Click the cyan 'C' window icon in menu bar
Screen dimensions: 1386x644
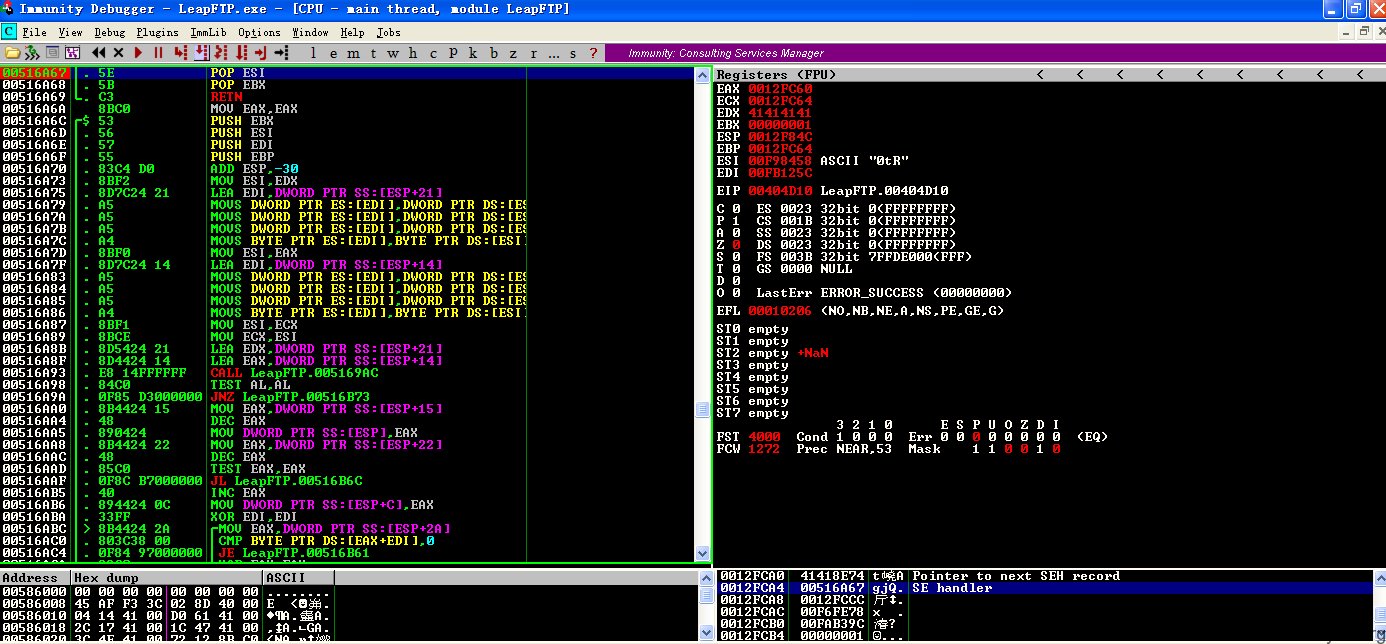click(x=9, y=32)
